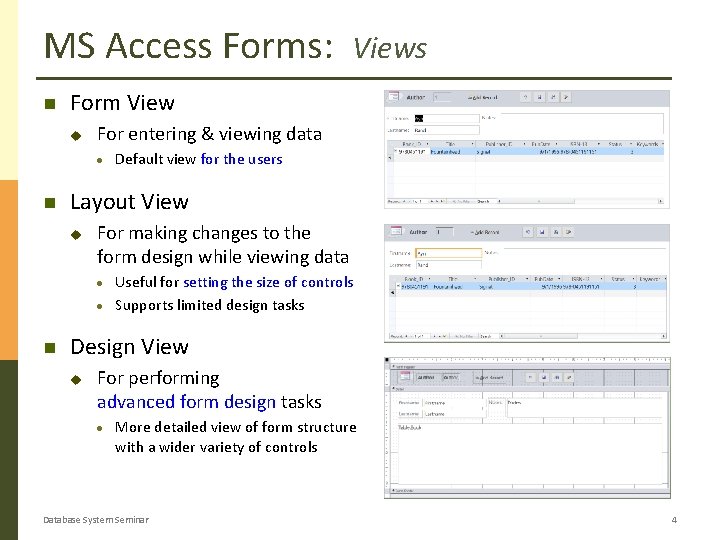
Task: Click the second toolbar icon button in Form View screenshot
Action: tap(540, 97)
